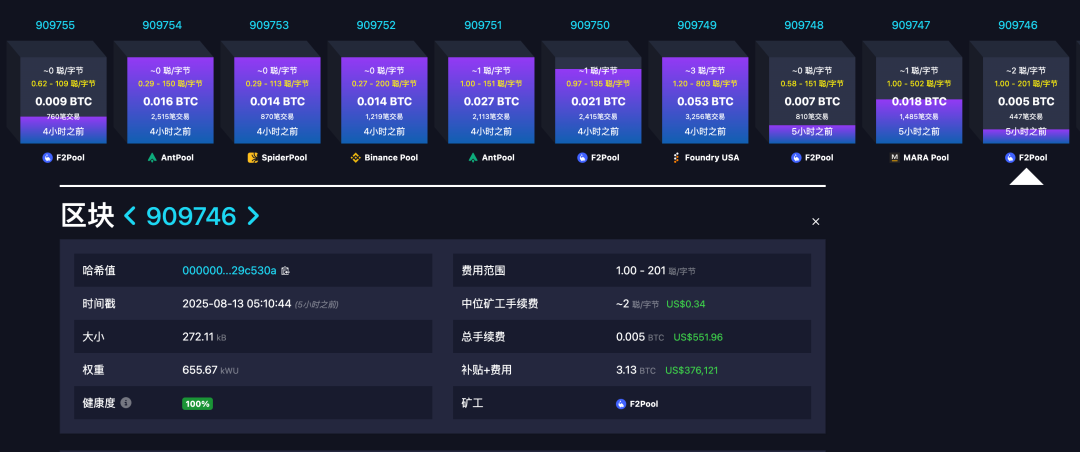1080x452 pixels.
Task: Click block height link 909749
Action: pyautogui.click(x=697, y=25)
